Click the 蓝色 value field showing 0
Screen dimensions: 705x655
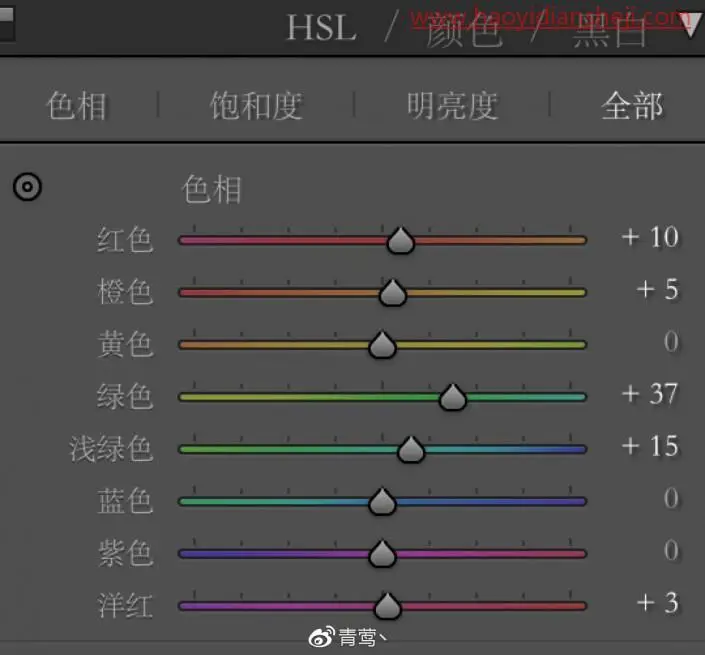point(671,498)
